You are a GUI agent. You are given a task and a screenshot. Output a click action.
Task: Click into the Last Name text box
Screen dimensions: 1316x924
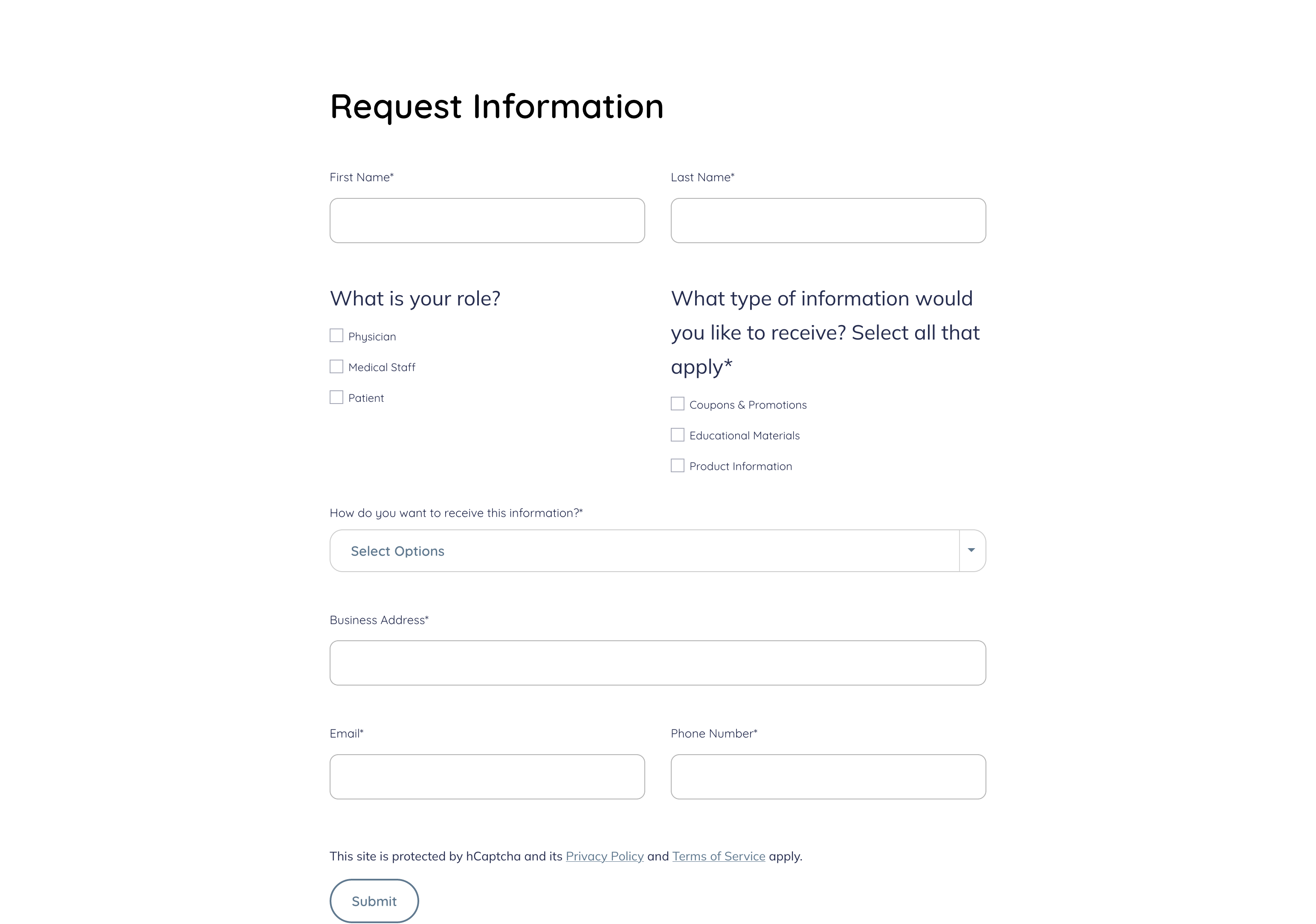828,221
